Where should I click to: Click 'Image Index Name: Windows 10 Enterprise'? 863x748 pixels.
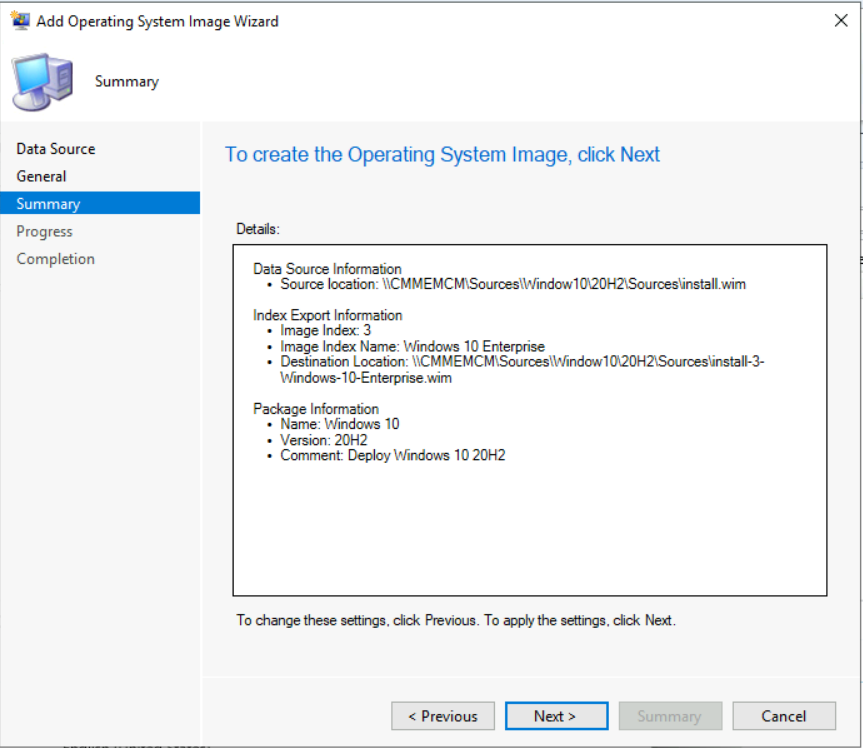(412, 346)
